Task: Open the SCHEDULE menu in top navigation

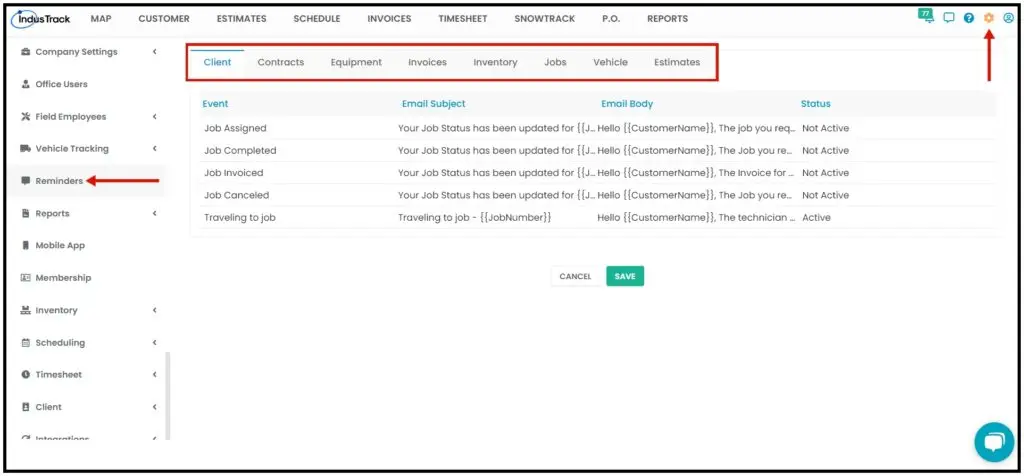Action: click(x=317, y=19)
